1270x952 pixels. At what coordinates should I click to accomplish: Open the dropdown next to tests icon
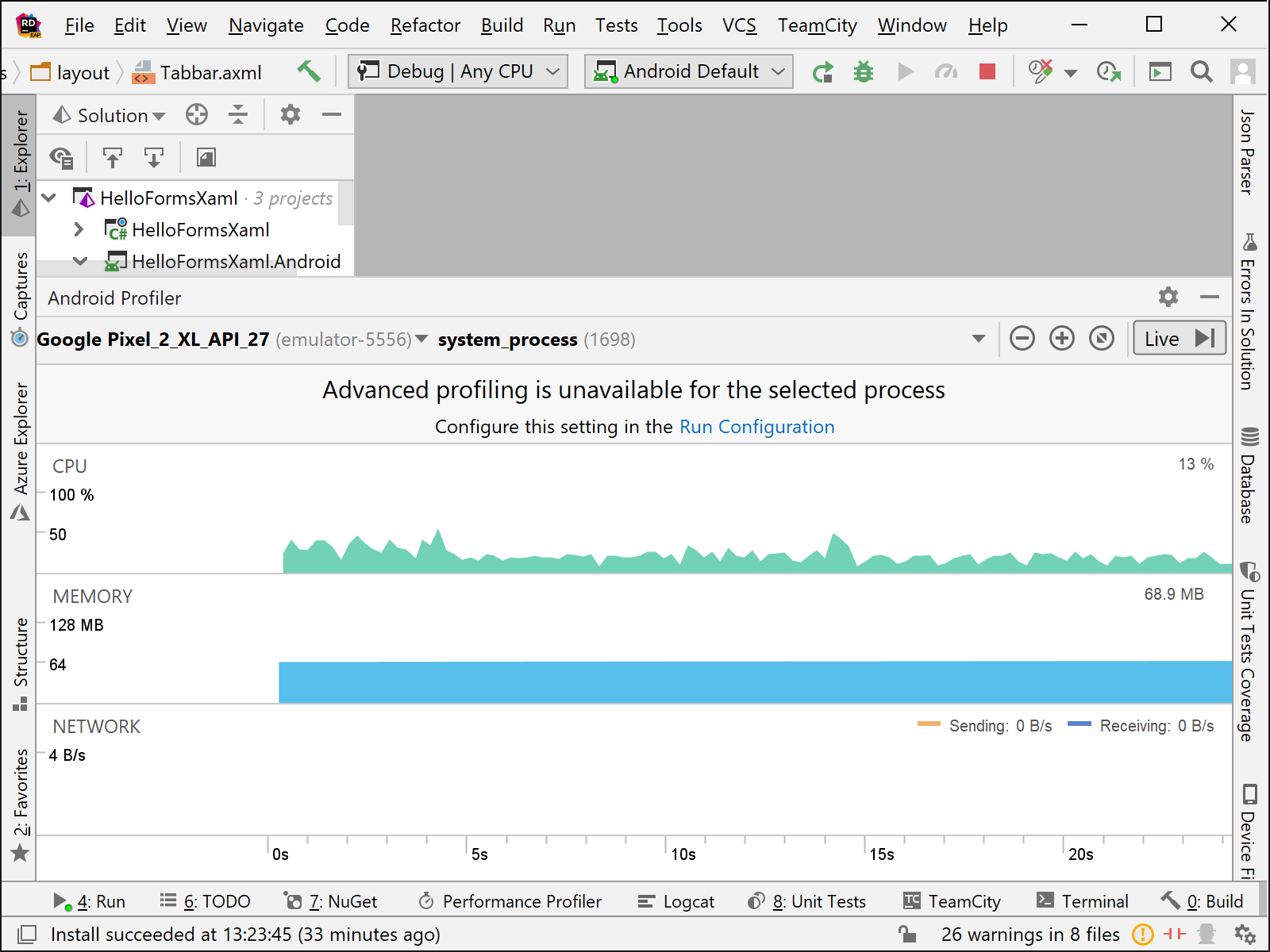1071,73
